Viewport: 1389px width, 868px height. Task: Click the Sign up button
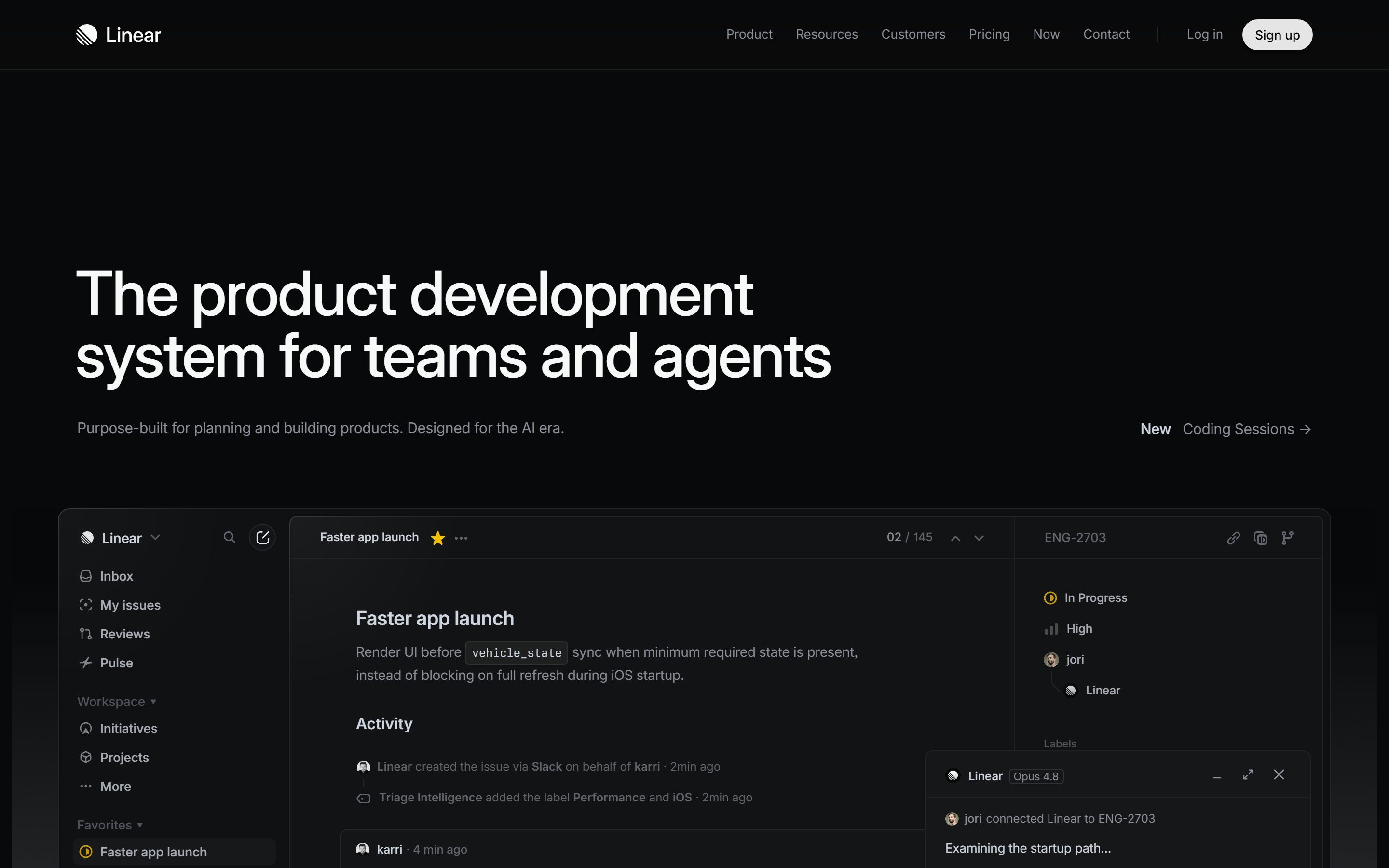pos(1277,35)
